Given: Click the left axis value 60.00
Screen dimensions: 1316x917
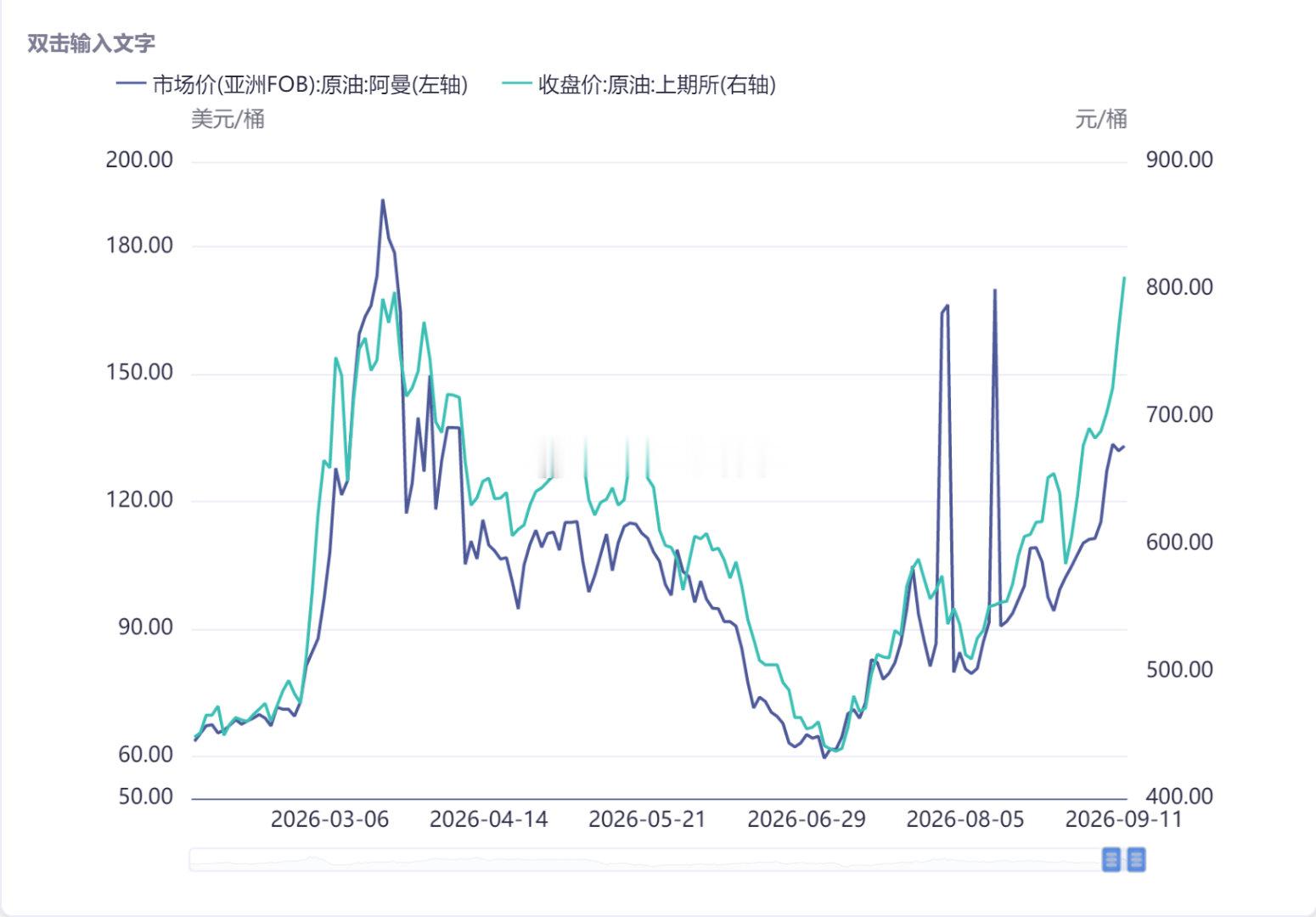Looking at the screenshot, I should [x=145, y=755].
